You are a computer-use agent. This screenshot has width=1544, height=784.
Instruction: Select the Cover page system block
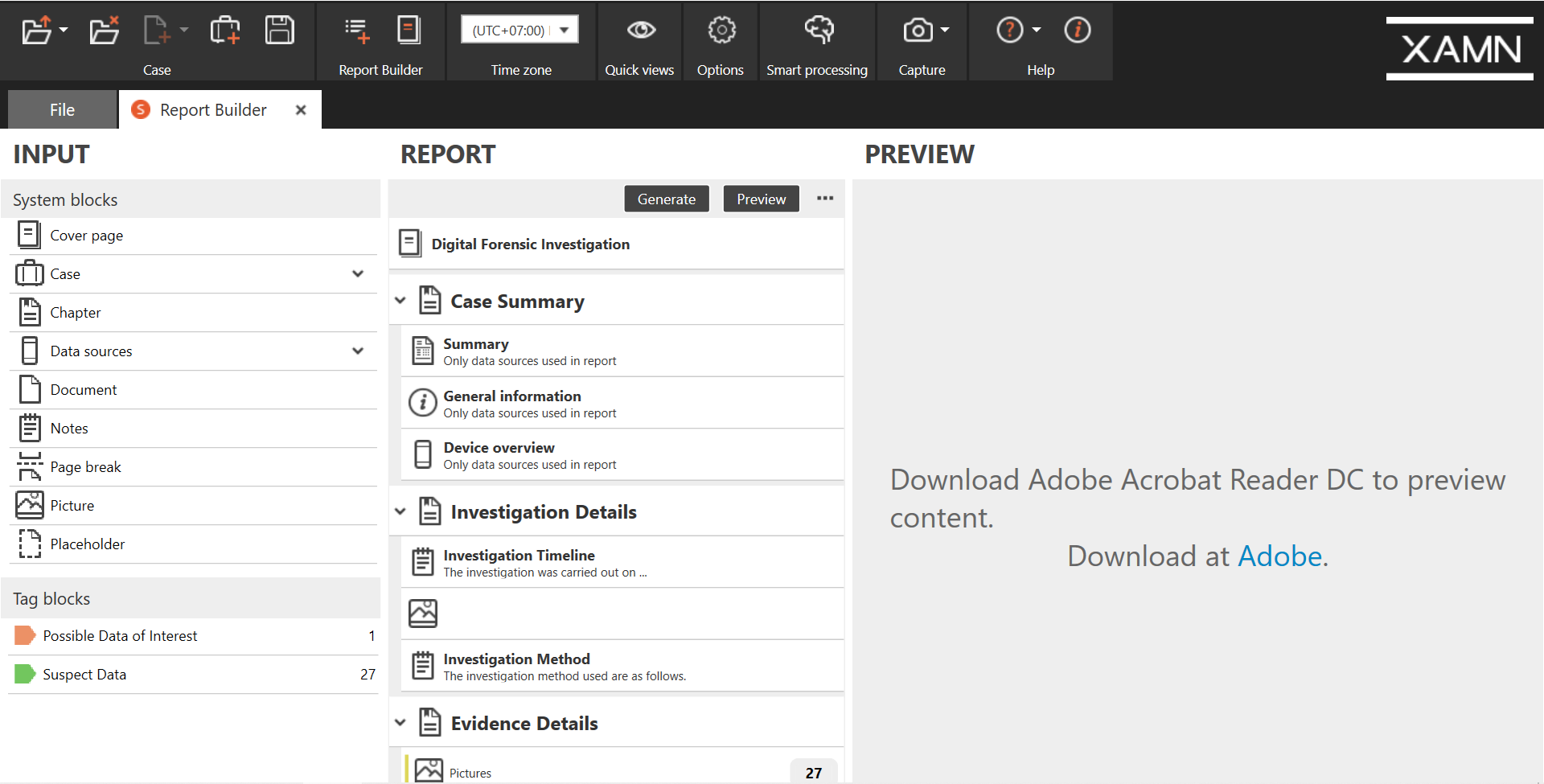(194, 236)
